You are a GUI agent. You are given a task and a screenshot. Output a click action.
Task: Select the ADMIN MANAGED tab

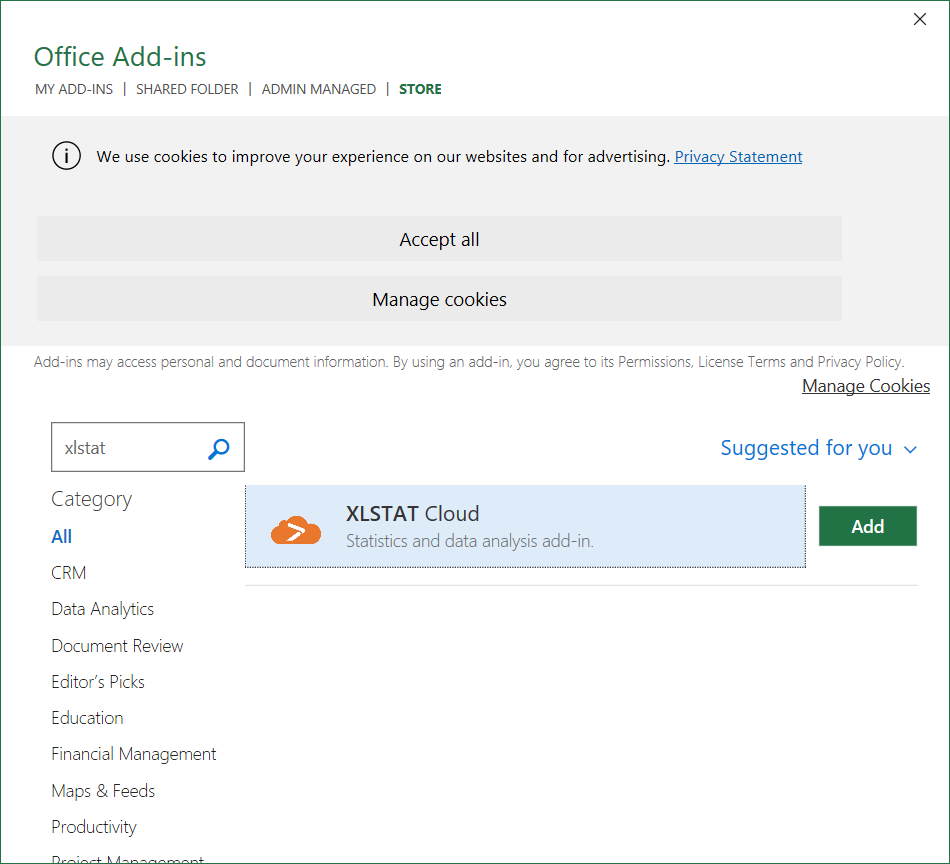318,89
